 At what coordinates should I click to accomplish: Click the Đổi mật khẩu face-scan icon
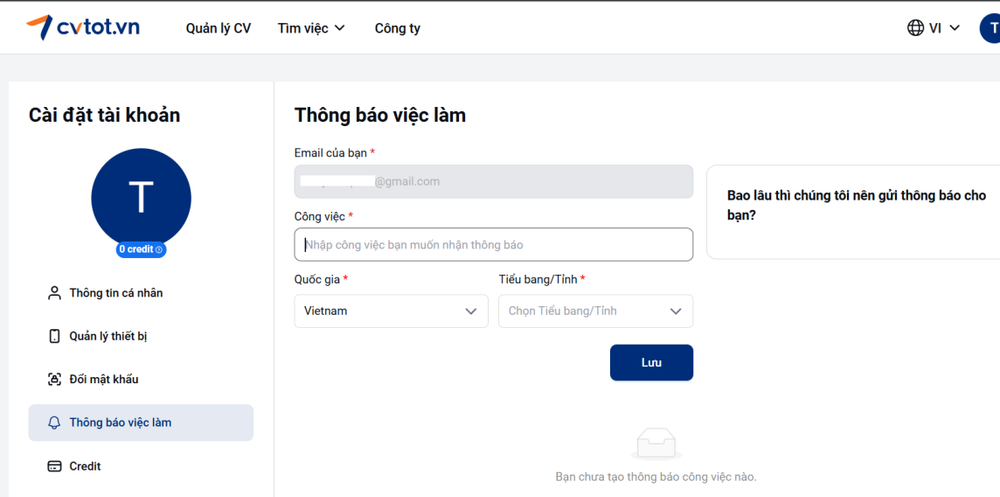click(55, 379)
